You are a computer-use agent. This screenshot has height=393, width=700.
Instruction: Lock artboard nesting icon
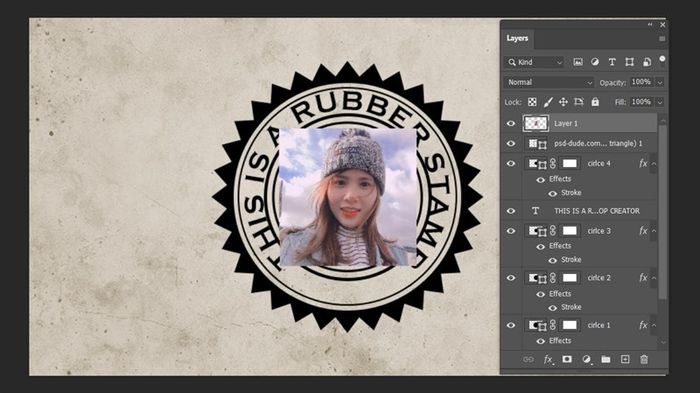tap(579, 102)
